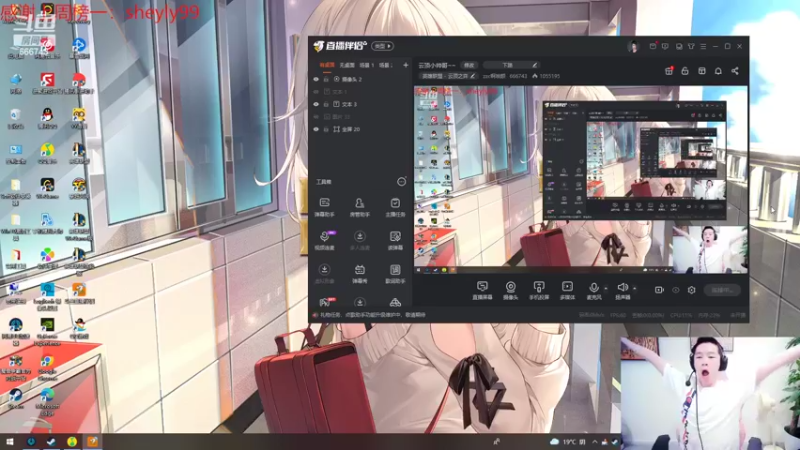Click 修改 button next to room title

[468, 65]
